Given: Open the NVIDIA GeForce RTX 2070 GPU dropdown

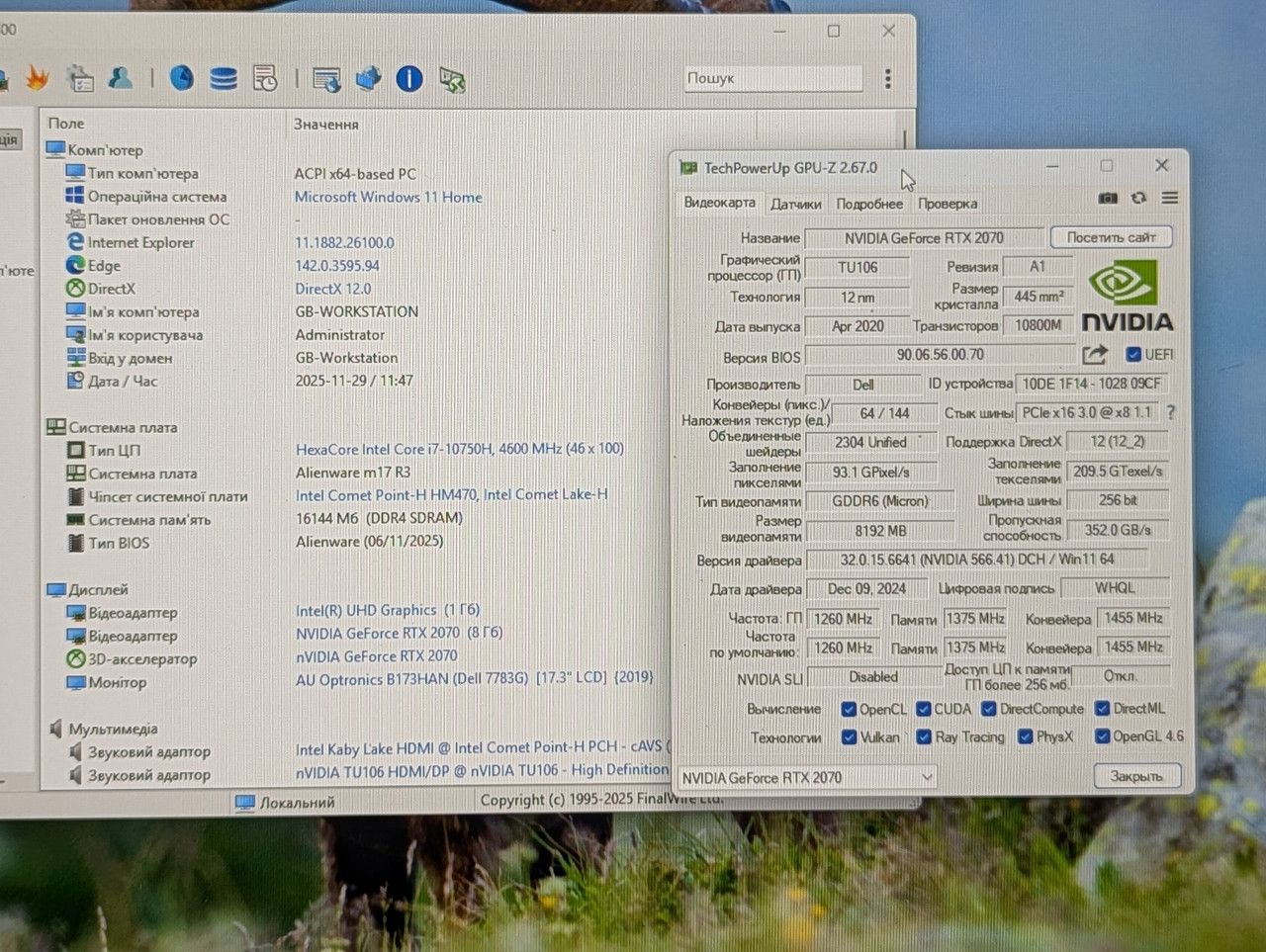Looking at the screenshot, I should (x=807, y=777).
